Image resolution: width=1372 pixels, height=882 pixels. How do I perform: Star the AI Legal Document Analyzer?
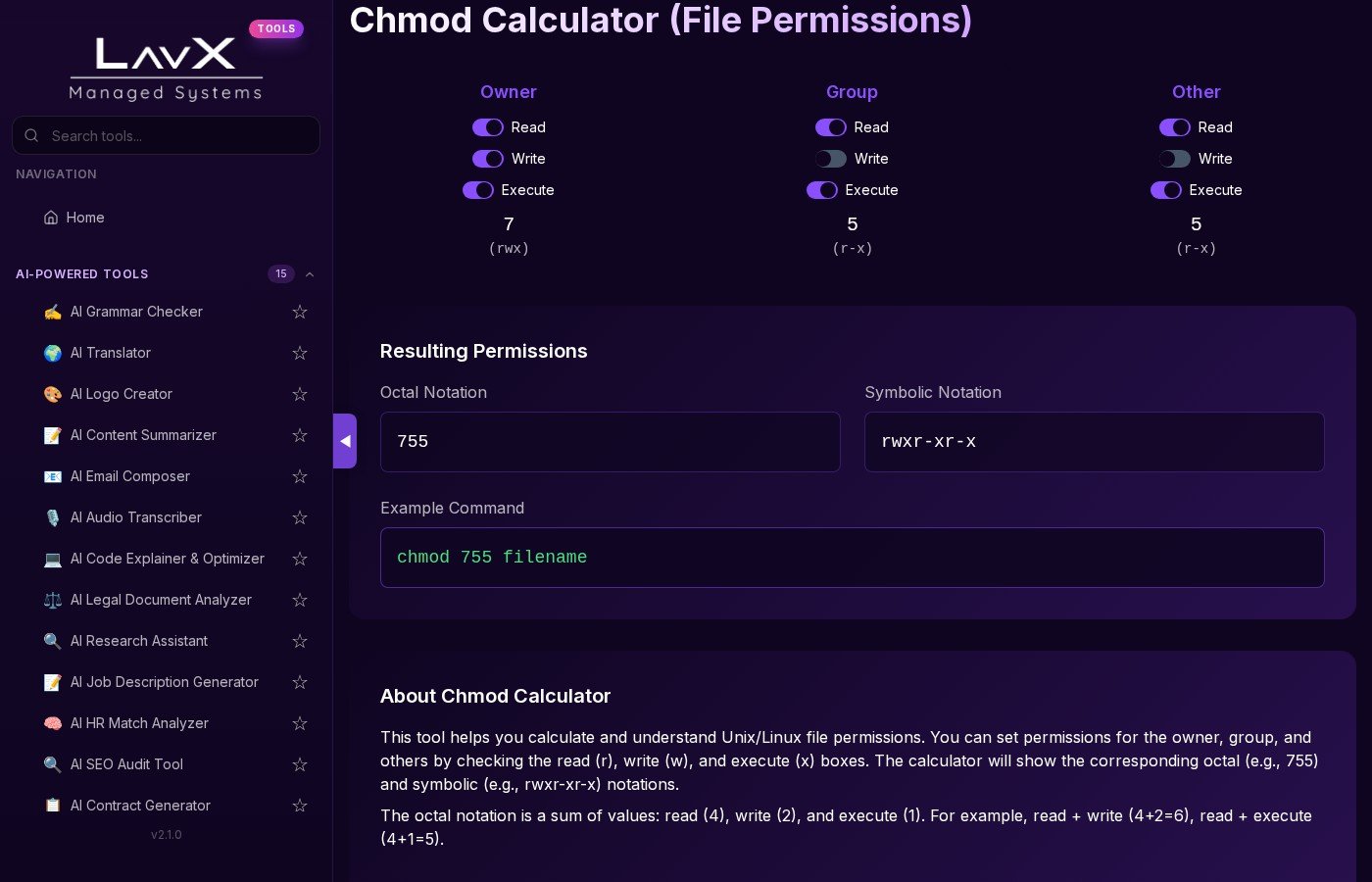coord(300,600)
